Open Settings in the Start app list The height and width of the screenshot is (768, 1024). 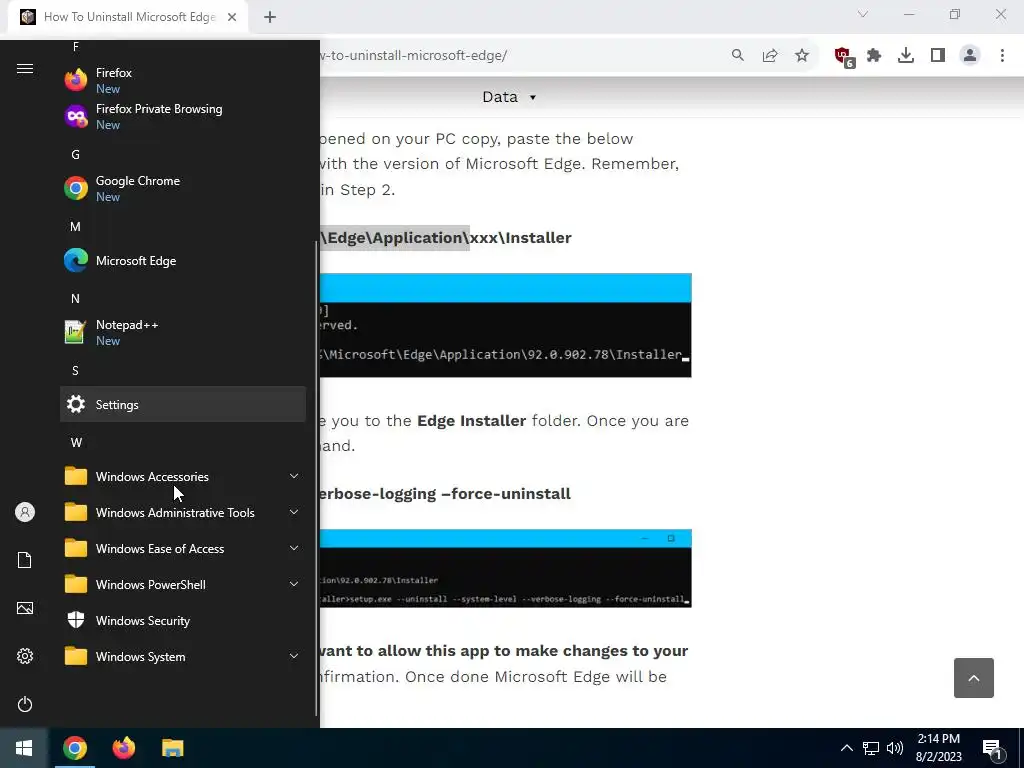[x=183, y=404]
